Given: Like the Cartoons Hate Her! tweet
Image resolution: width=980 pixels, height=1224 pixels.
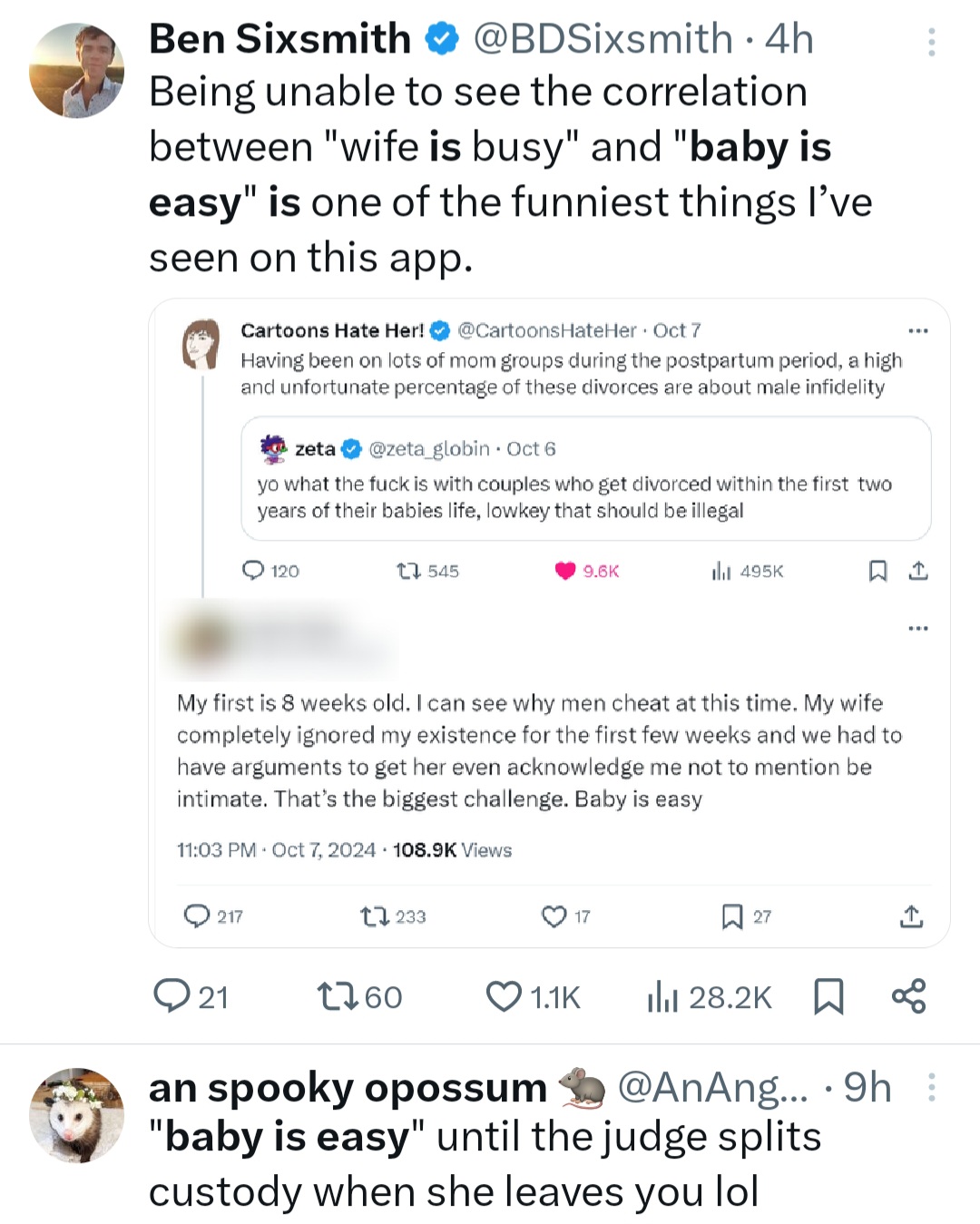Looking at the screenshot, I should [x=565, y=571].
